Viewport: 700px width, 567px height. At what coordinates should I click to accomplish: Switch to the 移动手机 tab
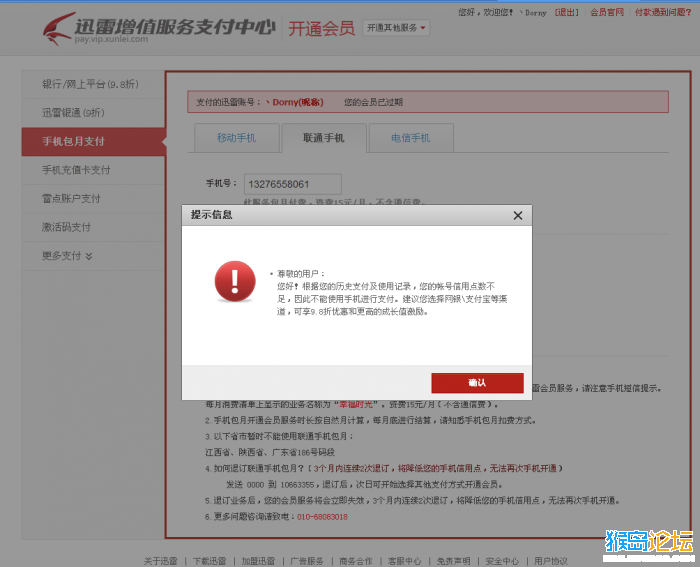(x=237, y=138)
